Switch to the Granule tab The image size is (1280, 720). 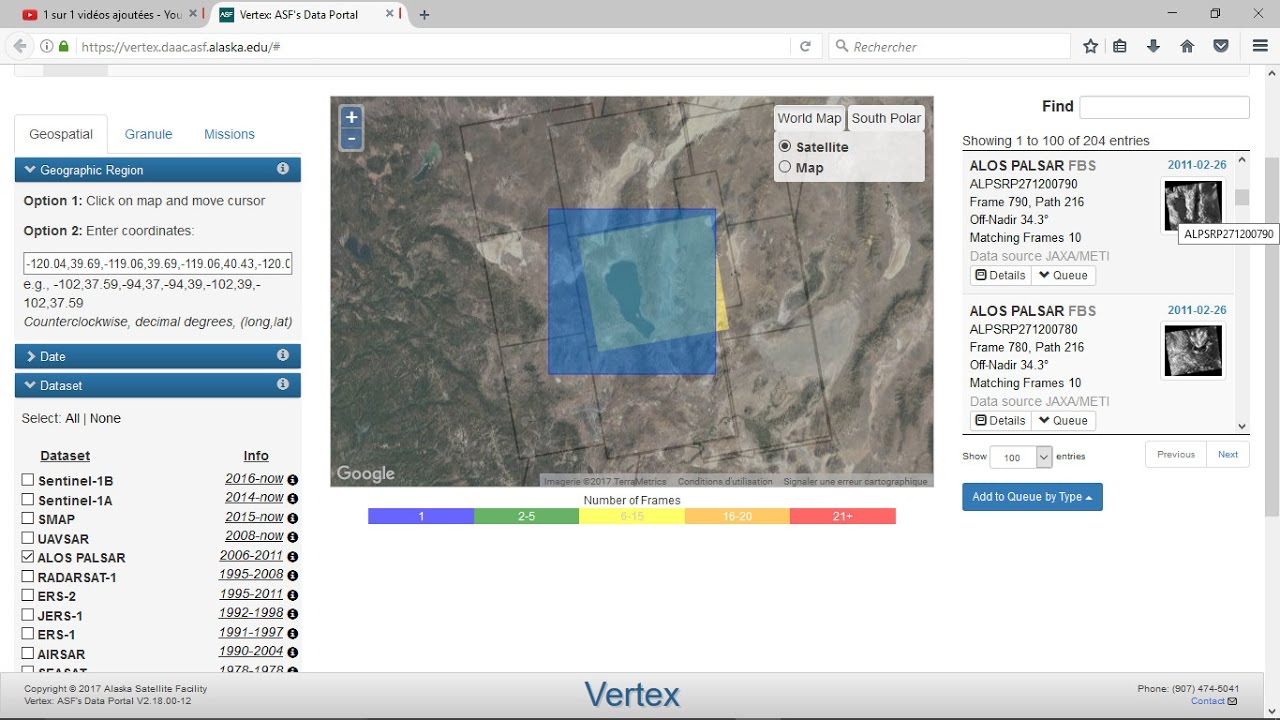point(149,134)
